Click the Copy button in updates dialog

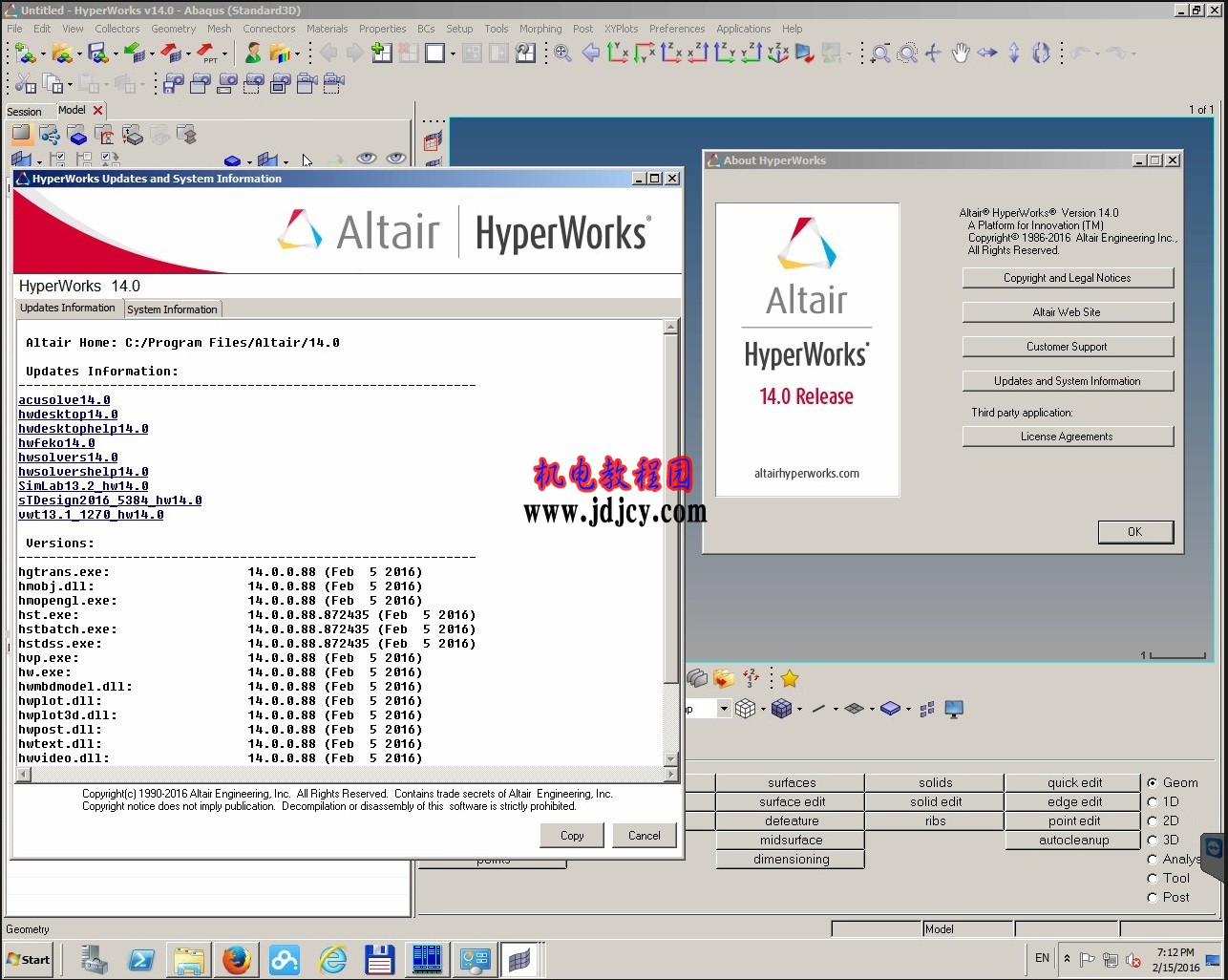tap(572, 836)
